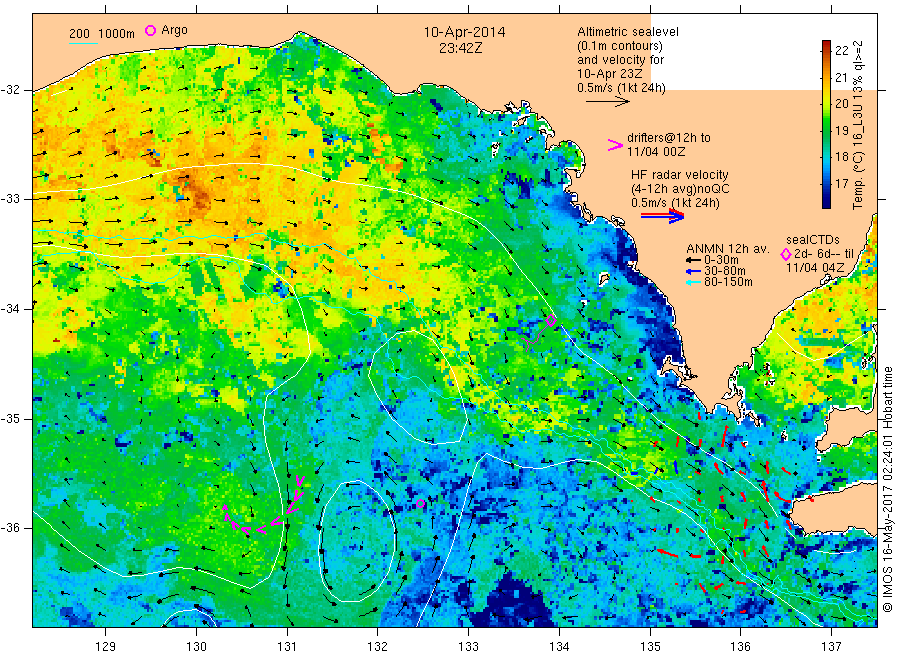Click the magenta Argo circle in legend
This screenshot has height=660, width=900.
pyautogui.click(x=150, y=30)
